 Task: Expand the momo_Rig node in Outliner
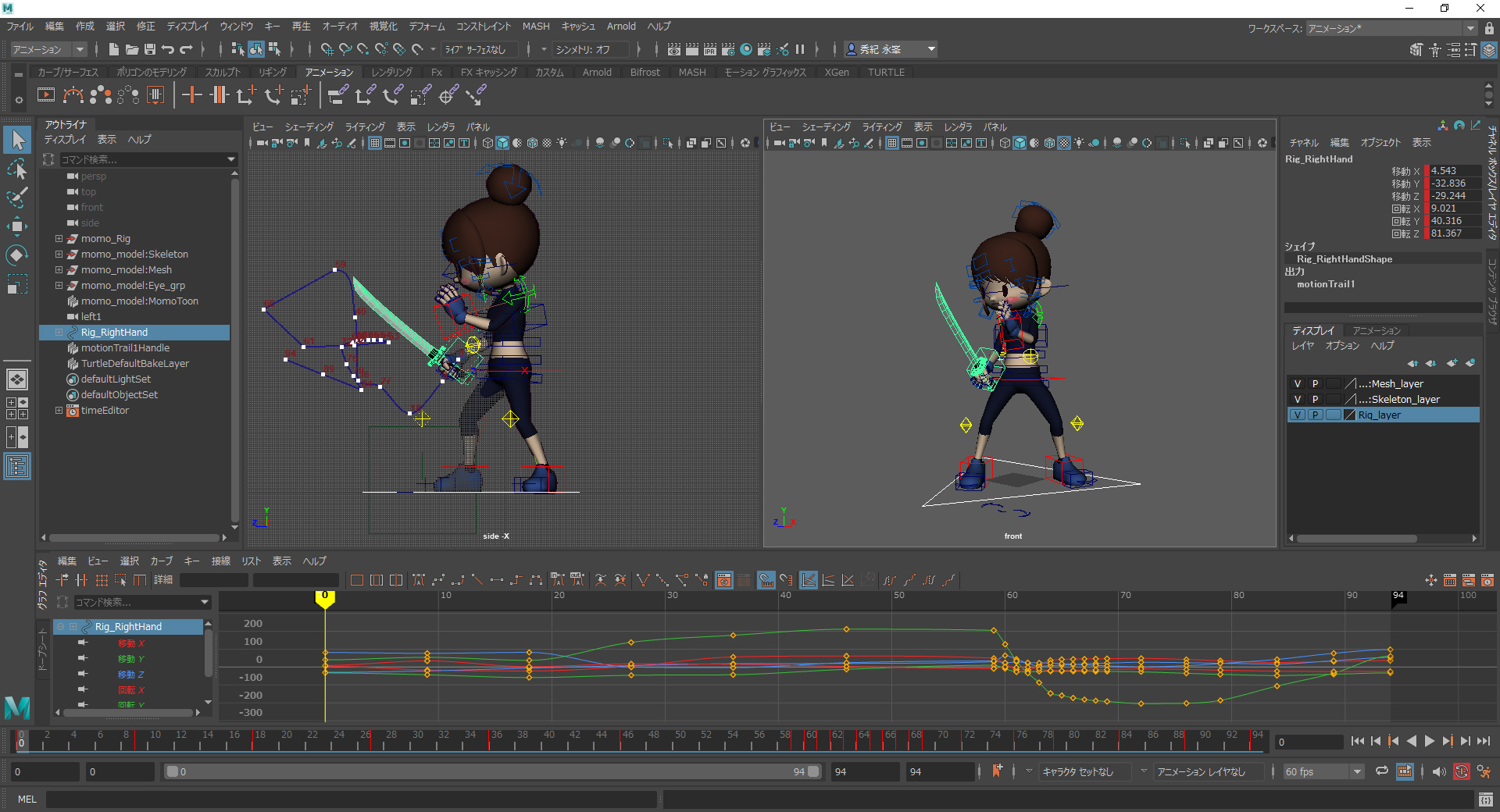59,238
